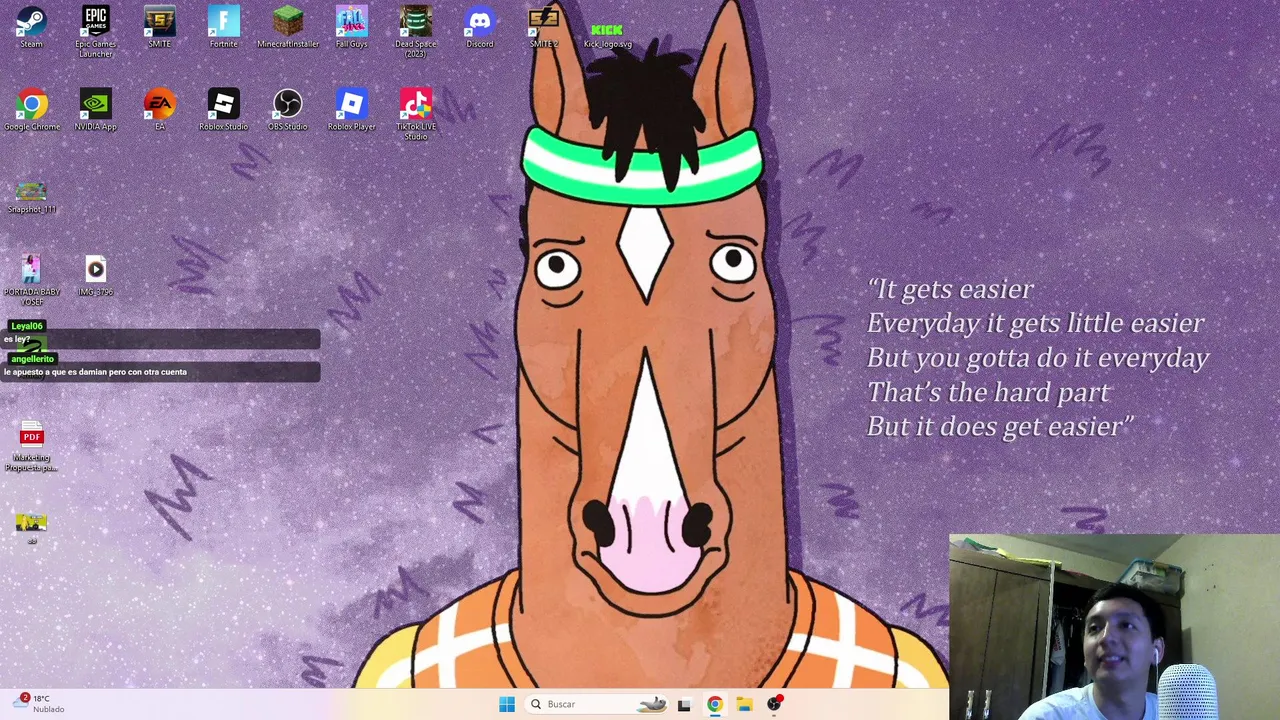Select the Marketing Propuesta PDF file
Image resolution: width=1280 pixels, height=720 pixels.
(31, 447)
